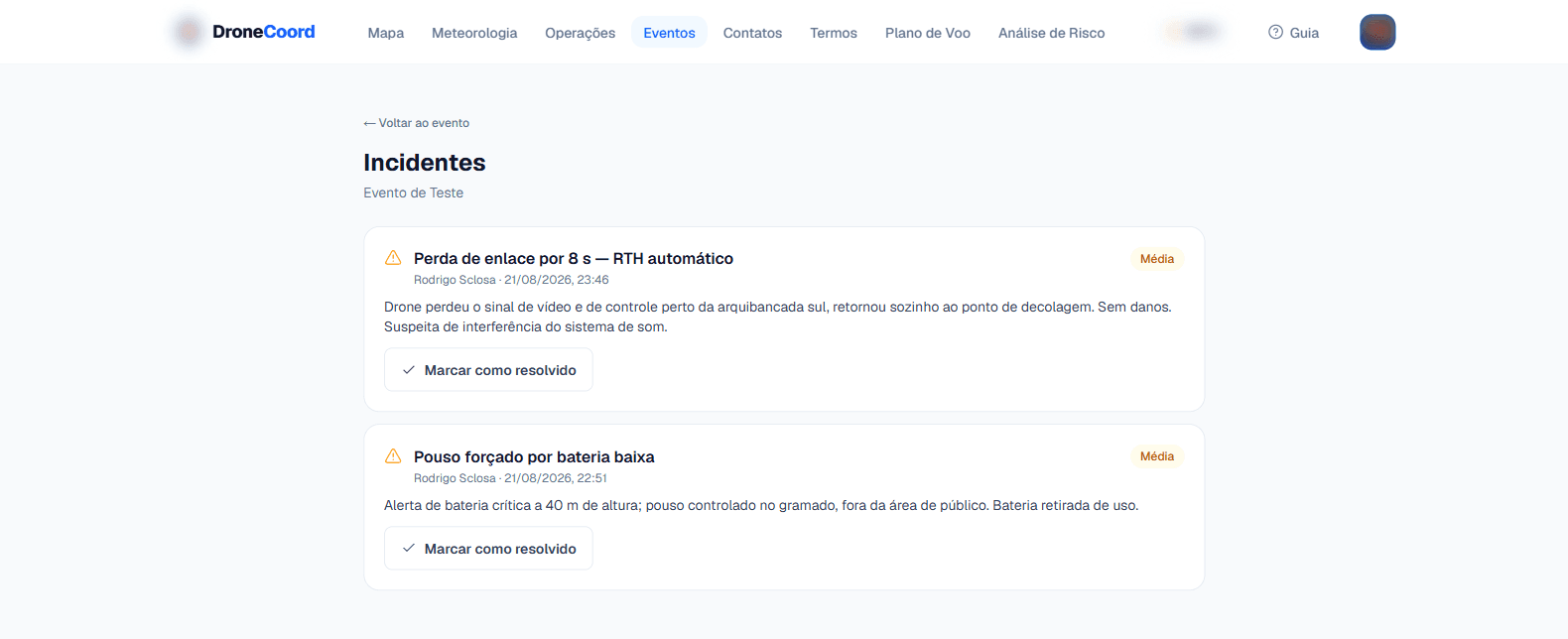
Task: Click timestamp '21/08/2026, 23:46'
Action: tap(557, 280)
